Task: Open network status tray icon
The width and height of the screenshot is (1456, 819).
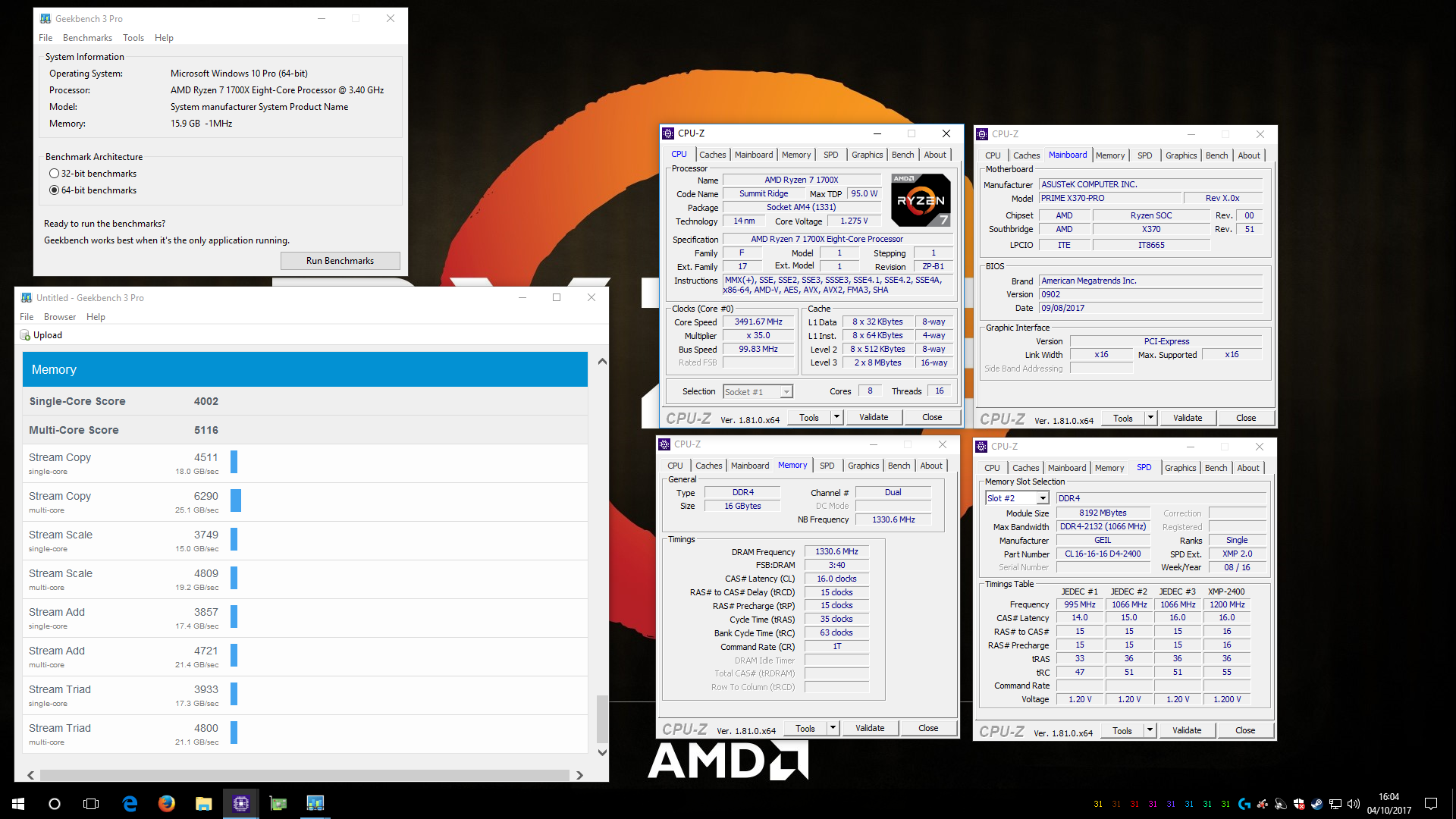Action: point(1335,804)
